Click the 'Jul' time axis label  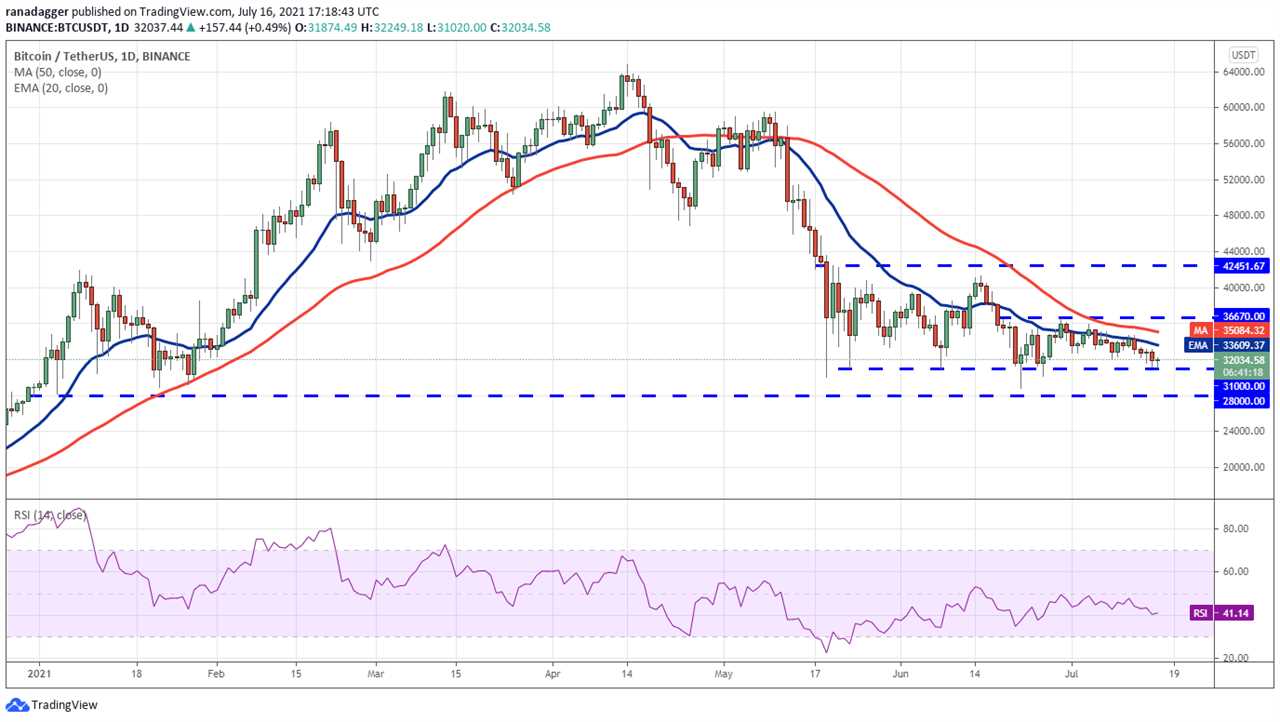pos(1070,675)
